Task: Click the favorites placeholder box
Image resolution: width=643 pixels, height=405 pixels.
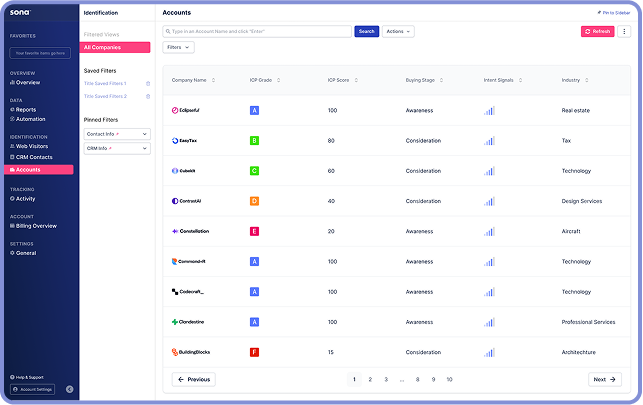Action: pos(40,53)
